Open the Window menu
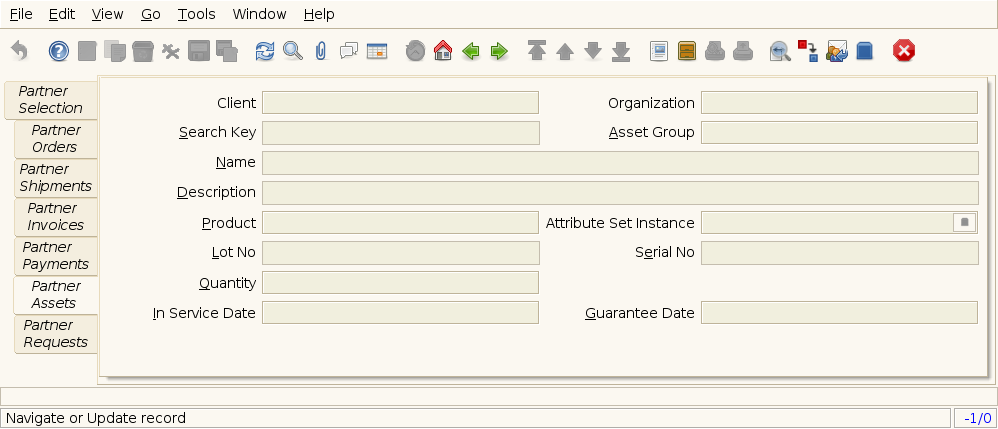Viewport: 998px width, 429px height. [x=259, y=14]
